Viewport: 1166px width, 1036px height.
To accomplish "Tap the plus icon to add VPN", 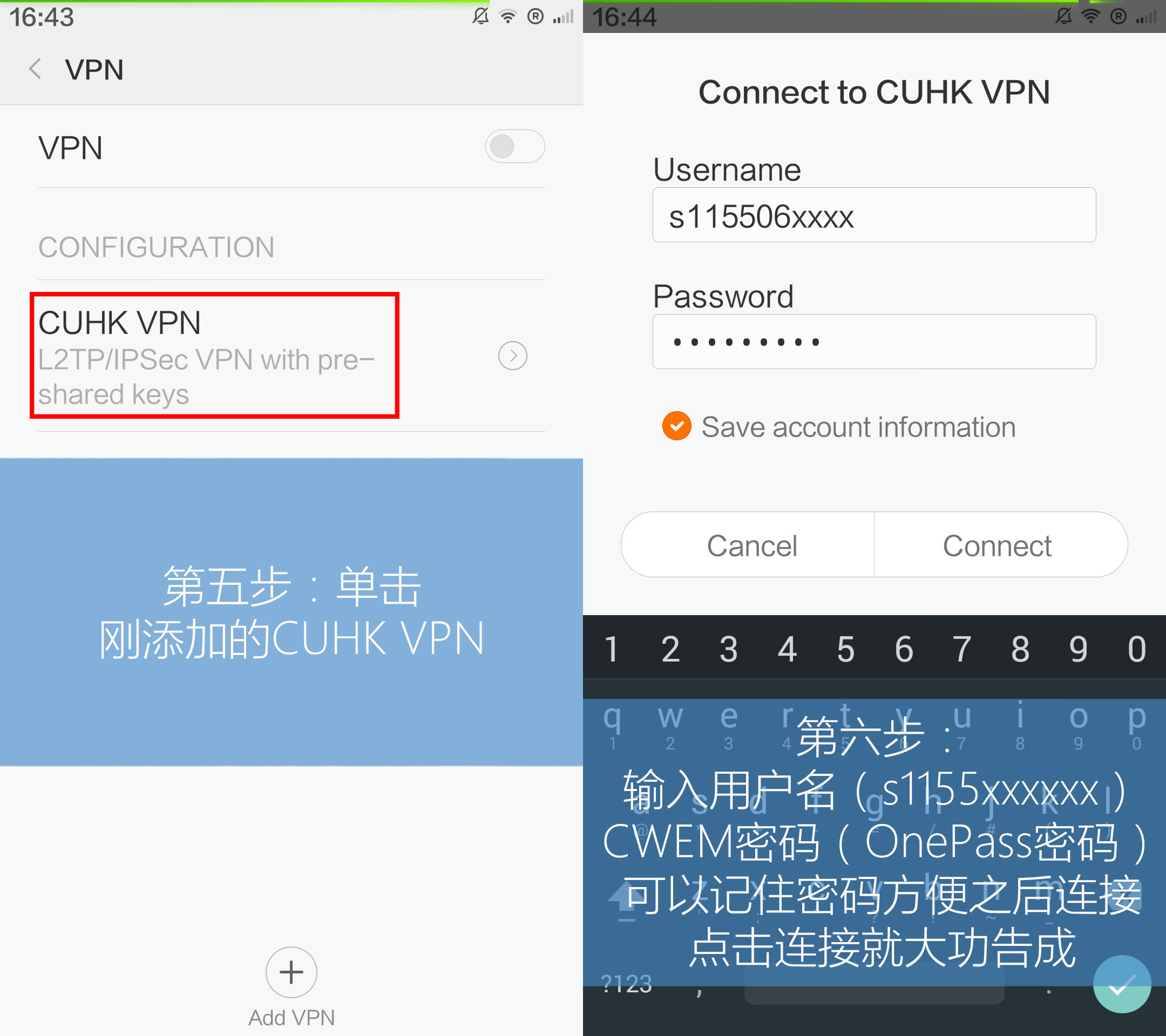I will coord(291,972).
